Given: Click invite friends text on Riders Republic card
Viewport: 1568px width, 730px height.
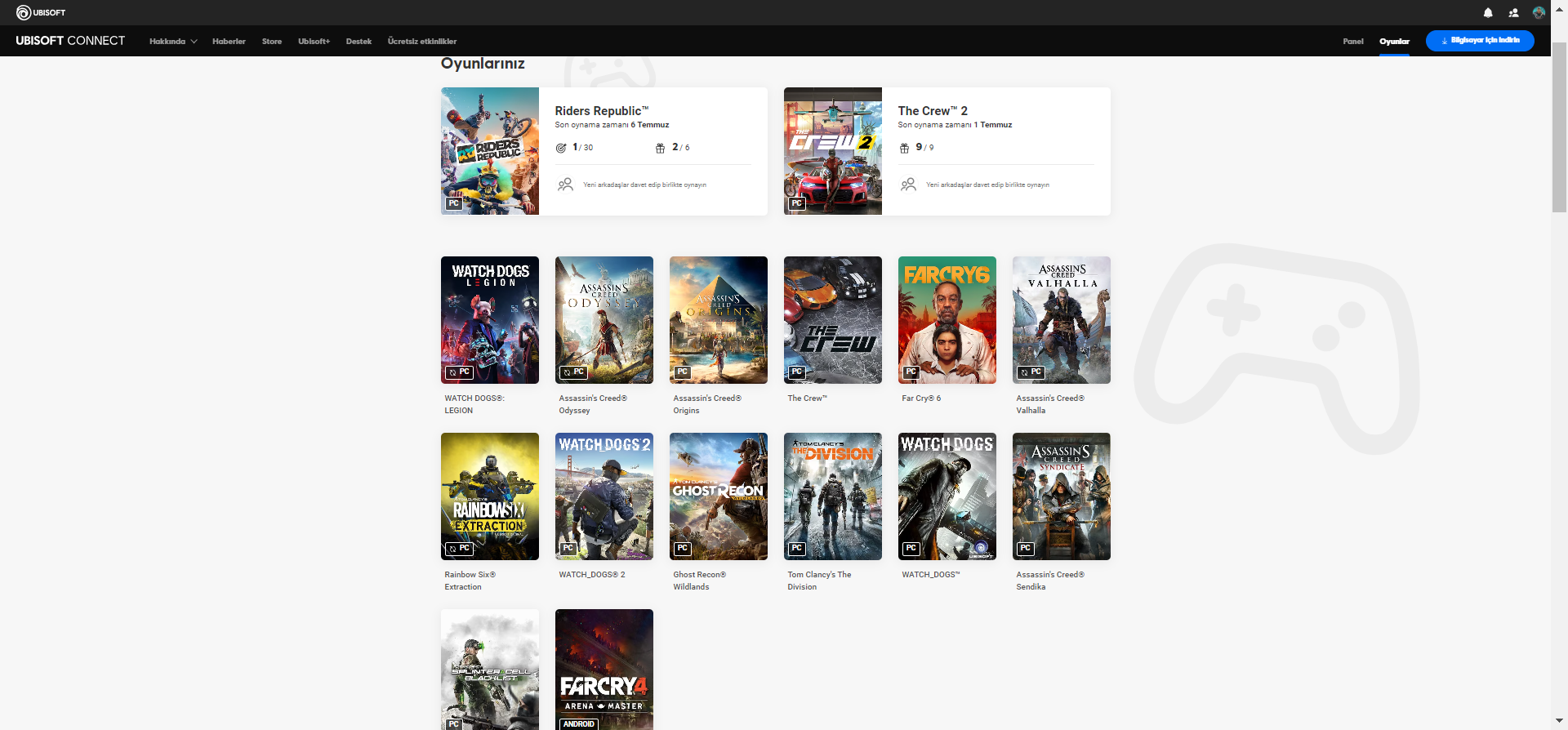Looking at the screenshot, I should [x=644, y=185].
